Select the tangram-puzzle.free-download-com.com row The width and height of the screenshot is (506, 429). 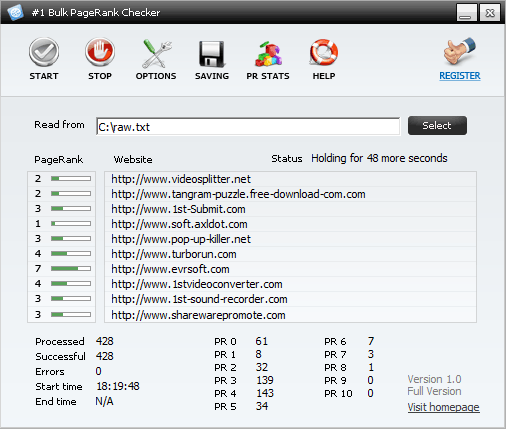[290, 194]
